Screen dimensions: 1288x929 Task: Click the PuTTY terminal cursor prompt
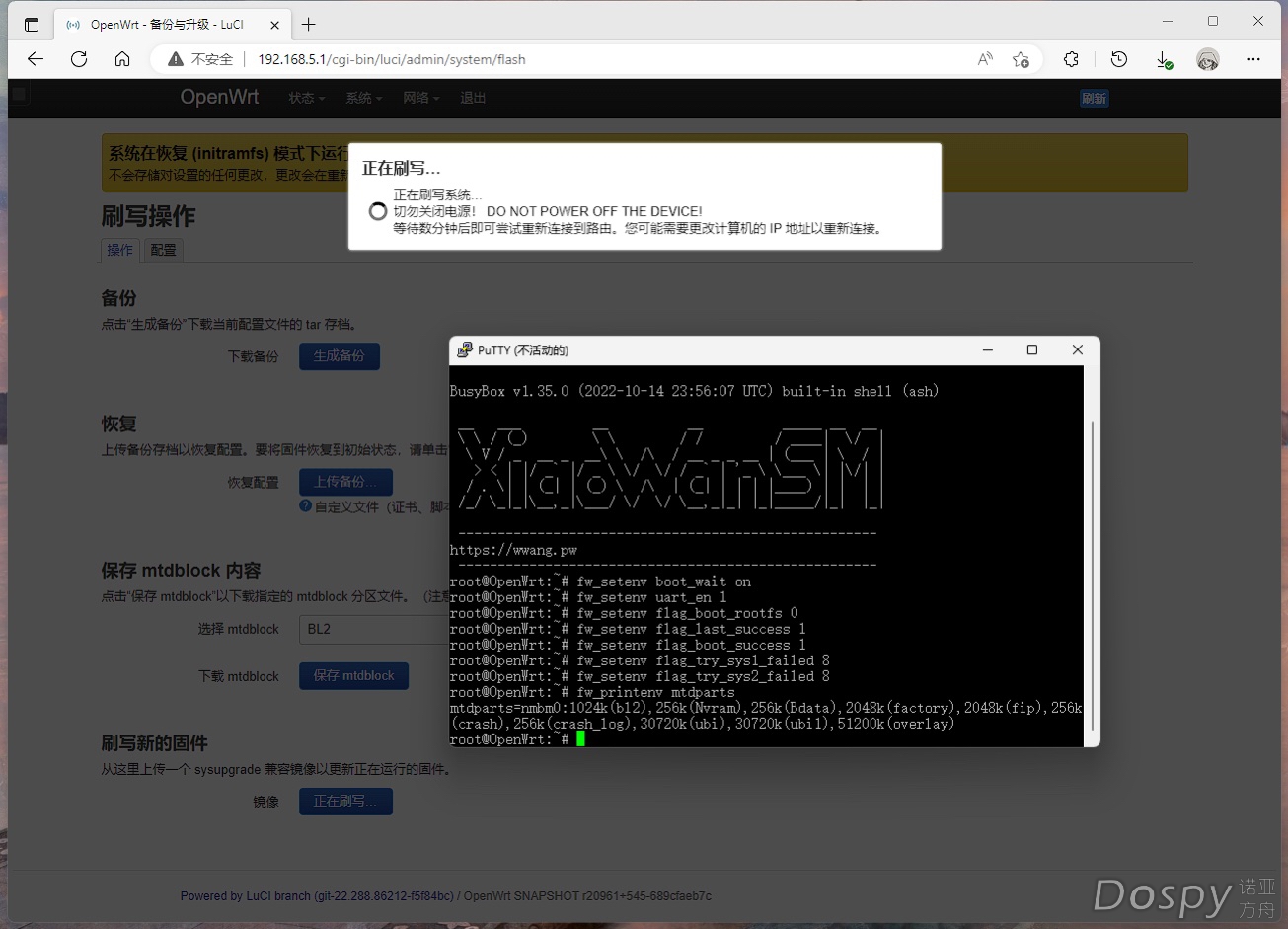[x=581, y=739]
